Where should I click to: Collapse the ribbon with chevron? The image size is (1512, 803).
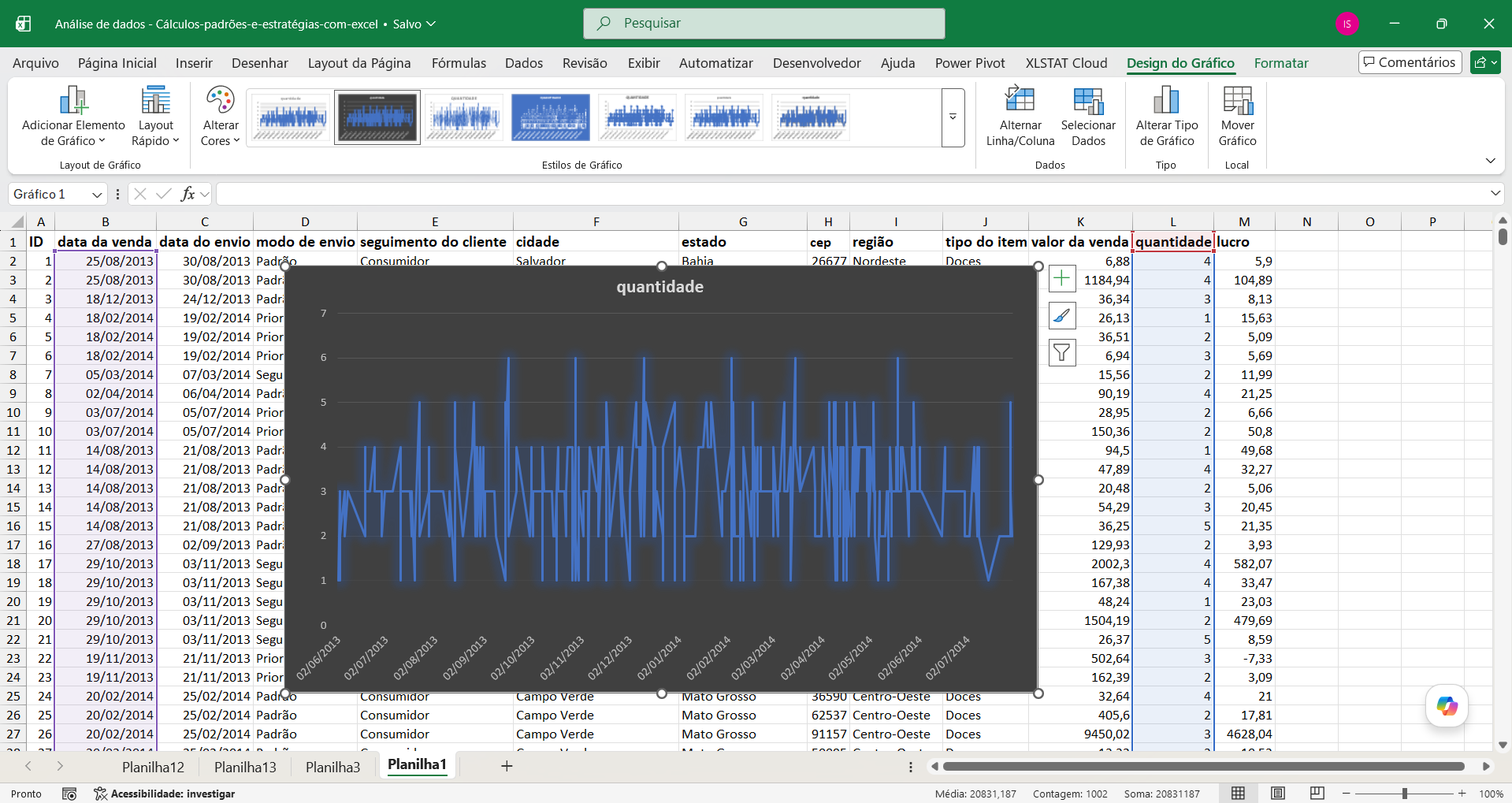1490,161
